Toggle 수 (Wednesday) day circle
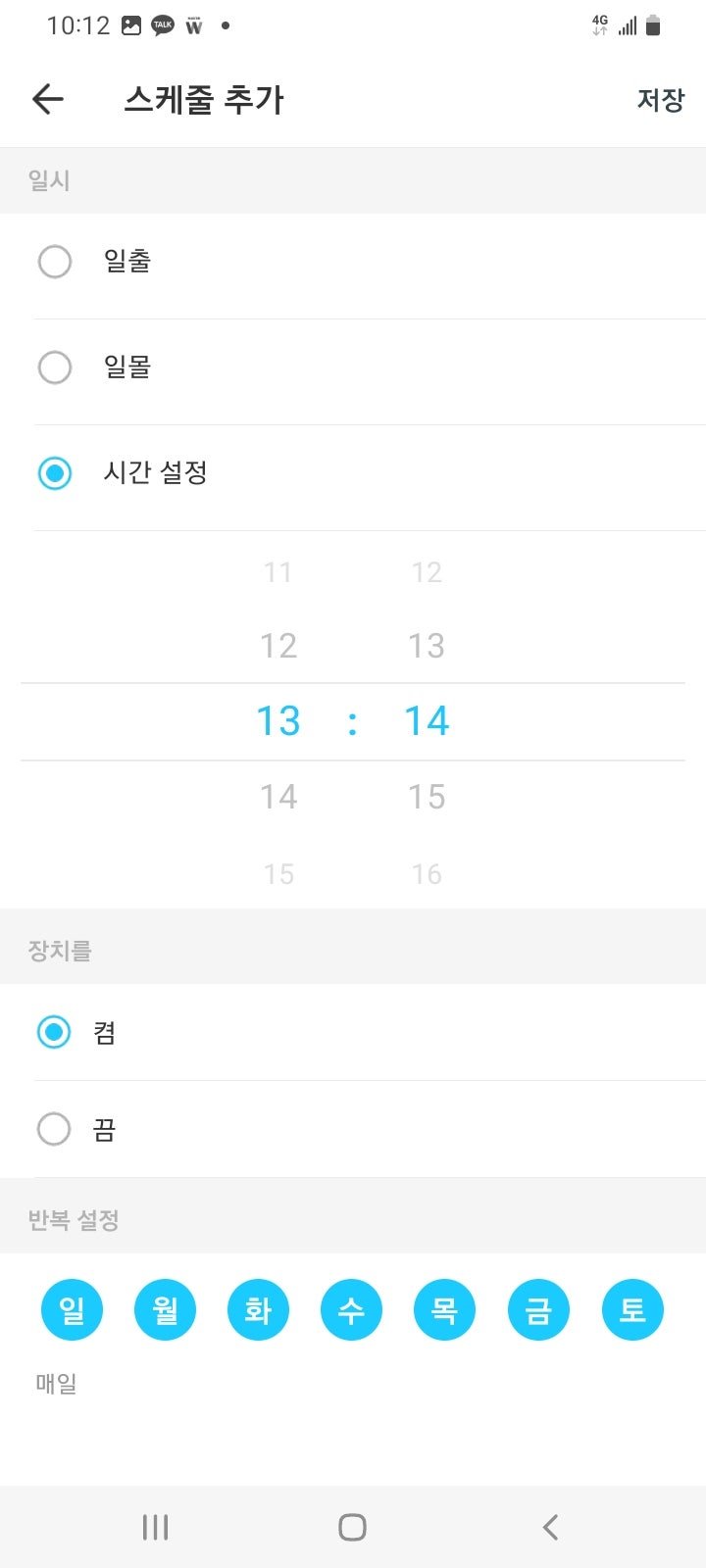706x1568 pixels. pos(351,1309)
